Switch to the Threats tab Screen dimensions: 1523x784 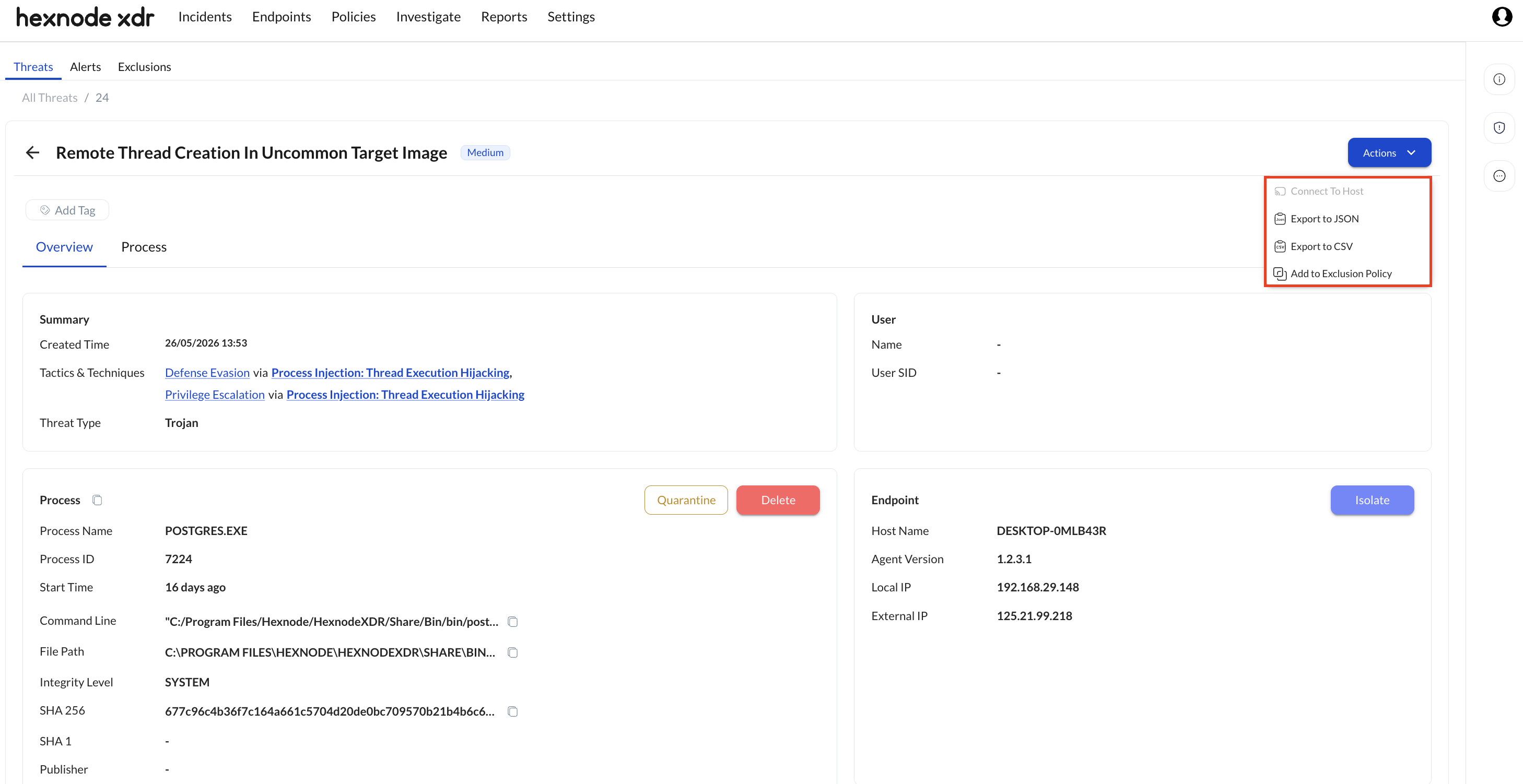[33, 67]
